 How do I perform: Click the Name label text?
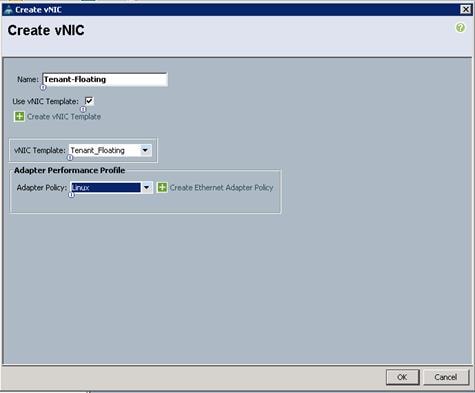point(28,79)
